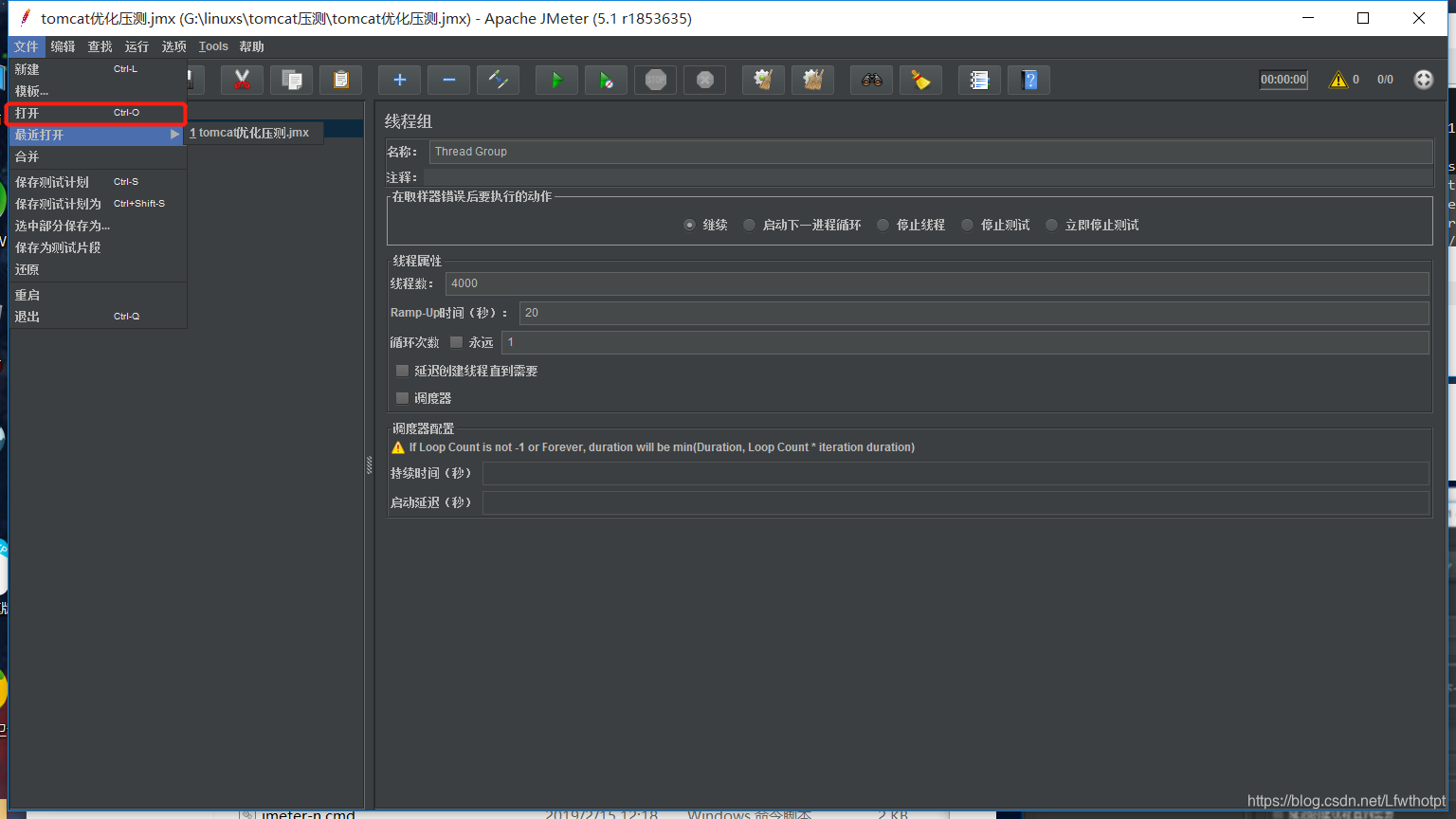Screen dimensions: 1456x819
Task: Choose 合并 menu entry
Action: pyautogui.click(x=98, y=156)
